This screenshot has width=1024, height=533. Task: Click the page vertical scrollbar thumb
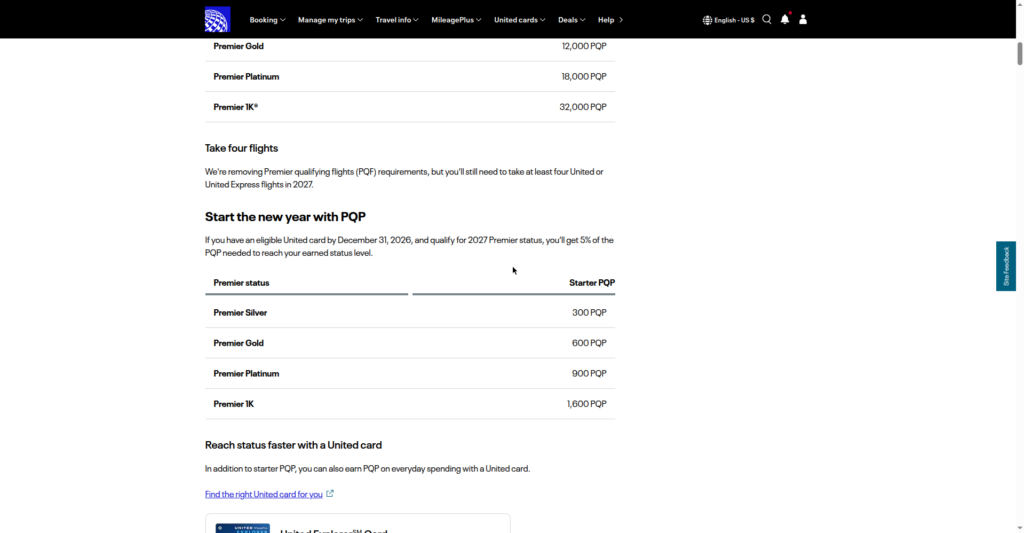[1019, 54]
